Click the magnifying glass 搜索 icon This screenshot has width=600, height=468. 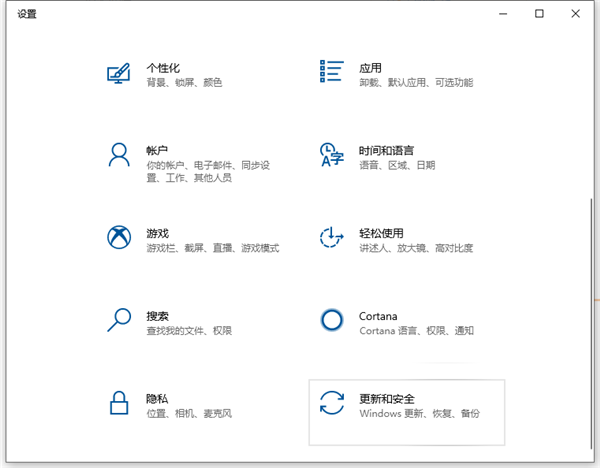[x=119, y=320]
